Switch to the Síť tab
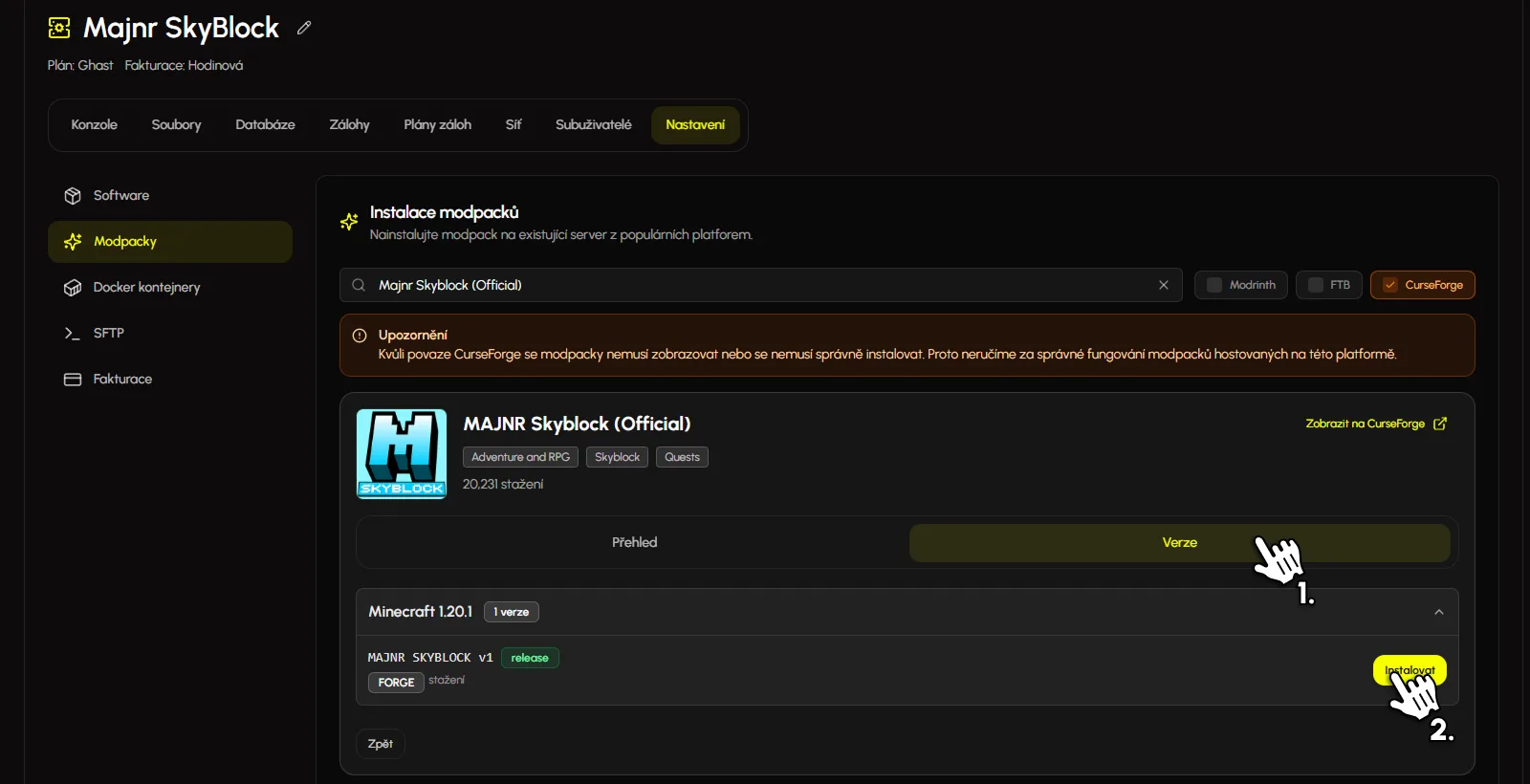Screen dimensions: 1530x784 (514, 125)
